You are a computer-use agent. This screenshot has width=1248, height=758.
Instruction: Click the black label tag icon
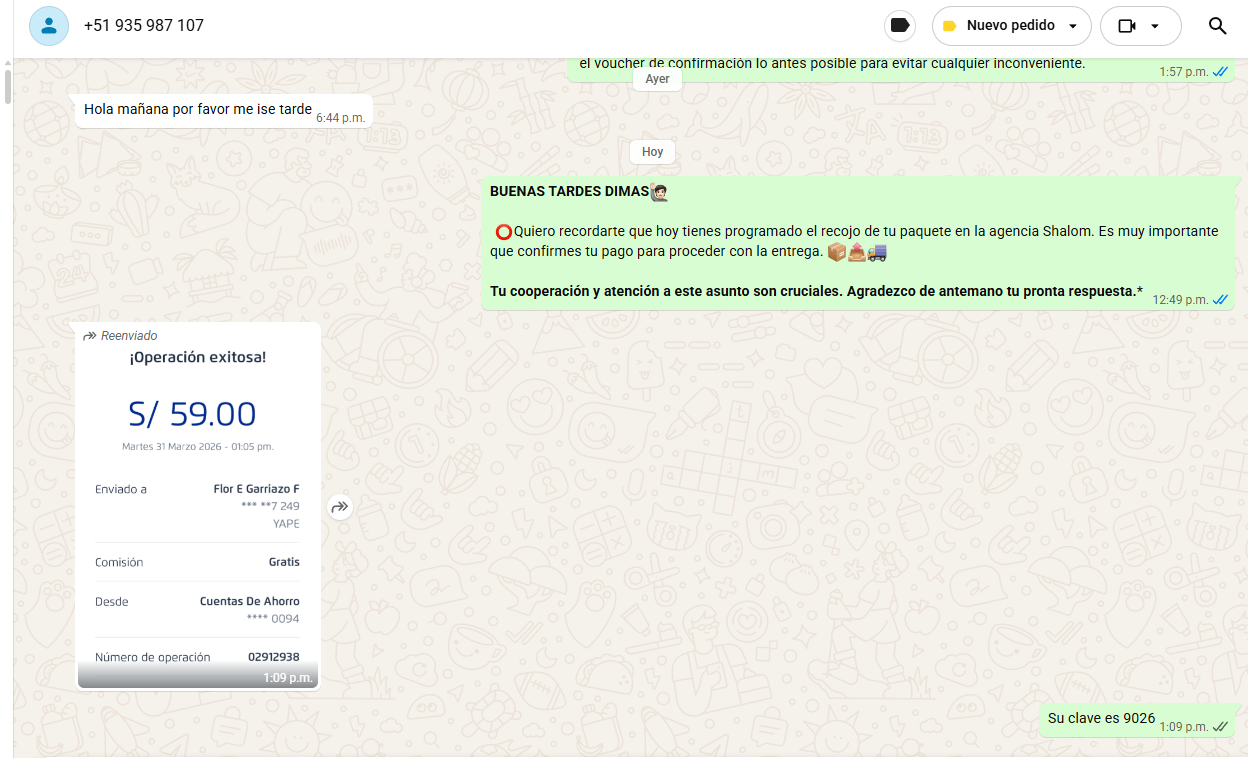click(x=900, y=26)
